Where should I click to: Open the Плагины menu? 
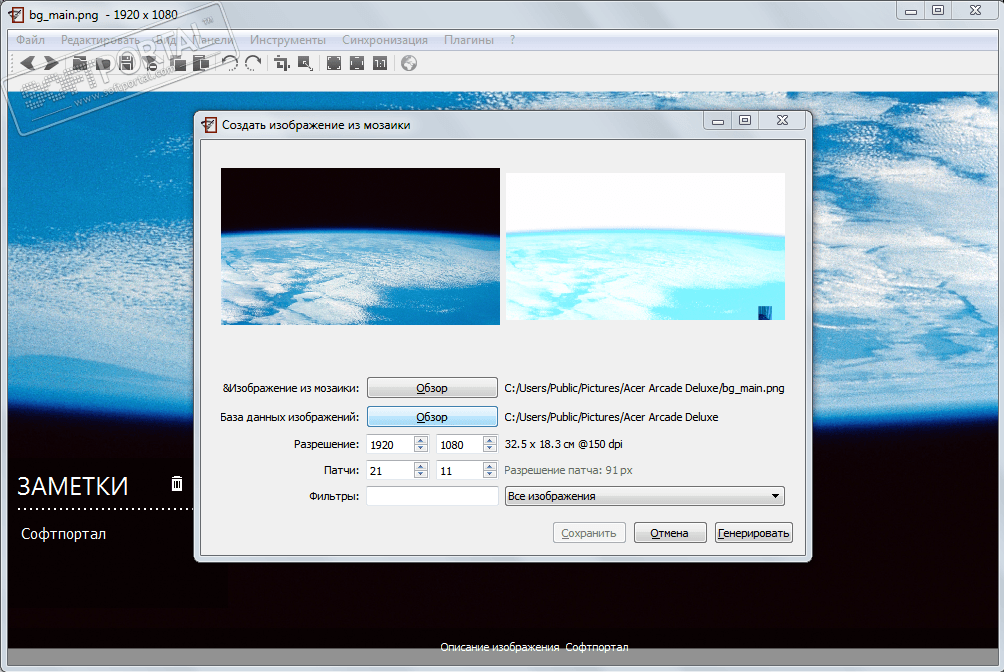click(x=469, y=40)
